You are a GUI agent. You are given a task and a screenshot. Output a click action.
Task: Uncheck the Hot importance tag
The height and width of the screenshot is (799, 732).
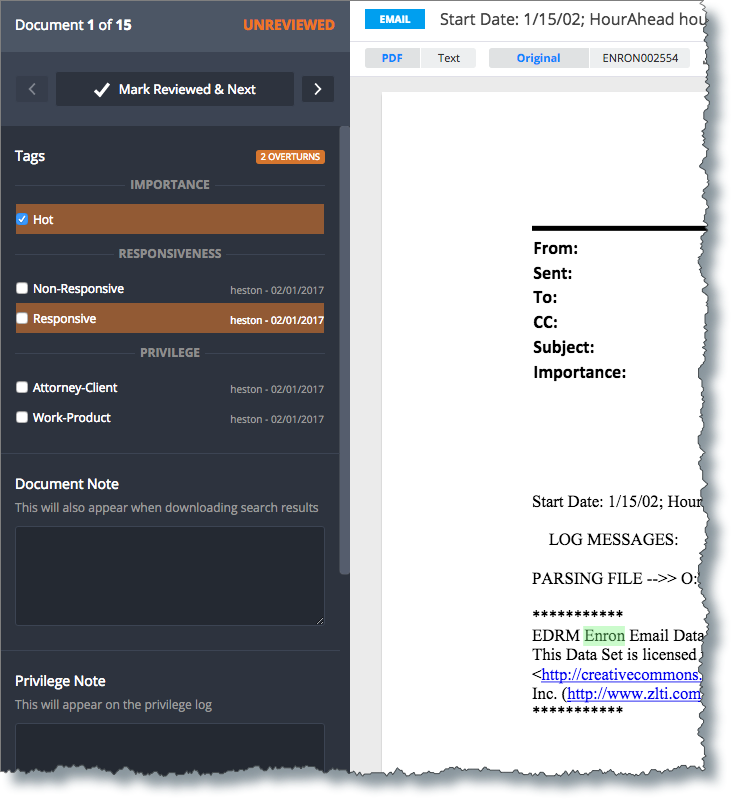[22, 219]
